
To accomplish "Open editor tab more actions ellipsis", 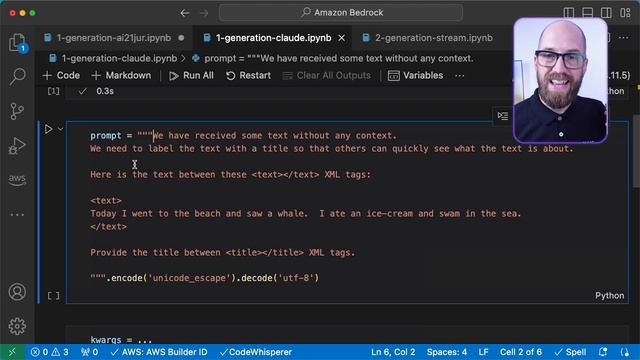I will click(x=623, y=38).
